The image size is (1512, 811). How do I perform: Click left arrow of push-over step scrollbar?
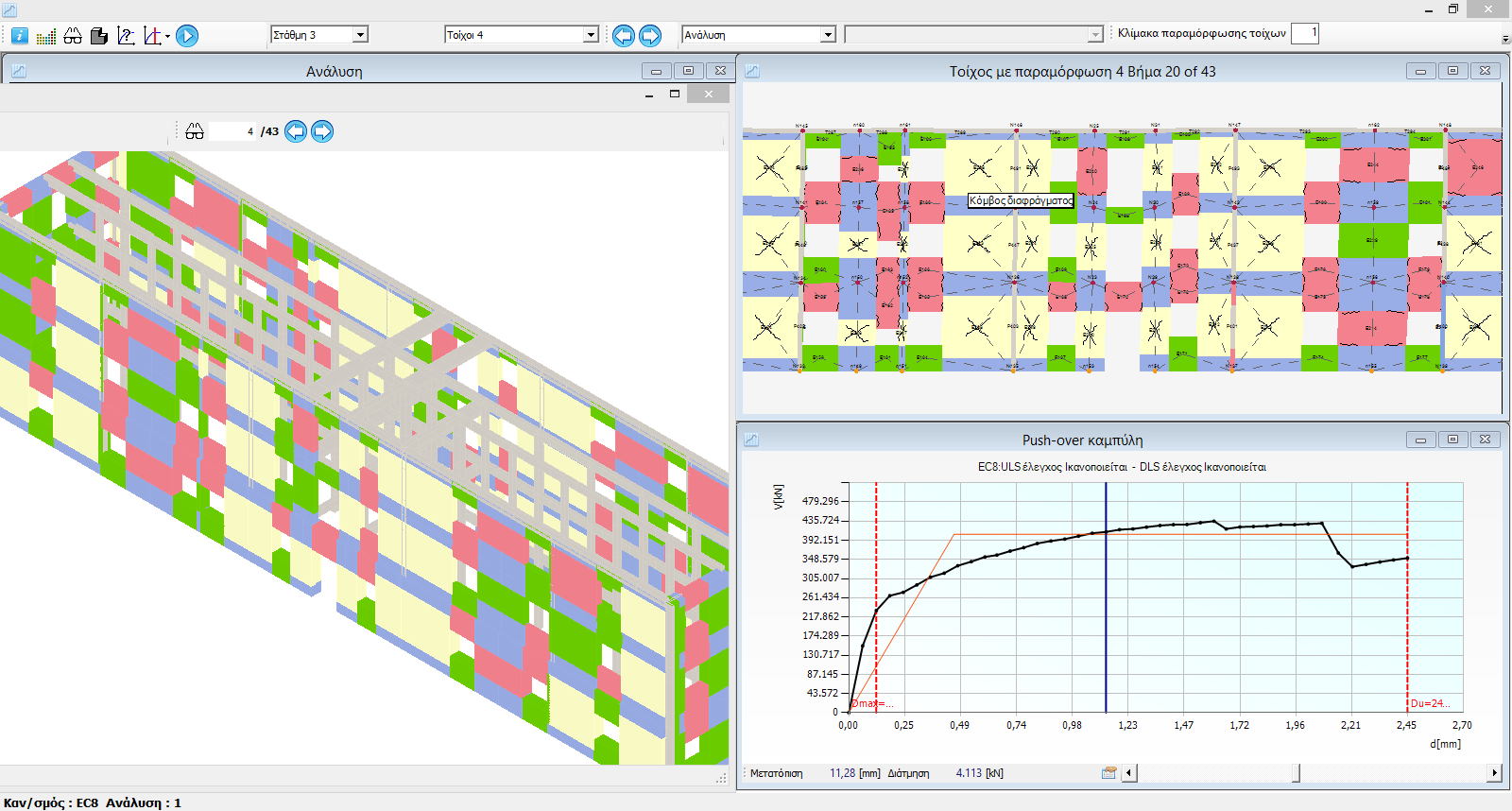(x=1129, y=773)
